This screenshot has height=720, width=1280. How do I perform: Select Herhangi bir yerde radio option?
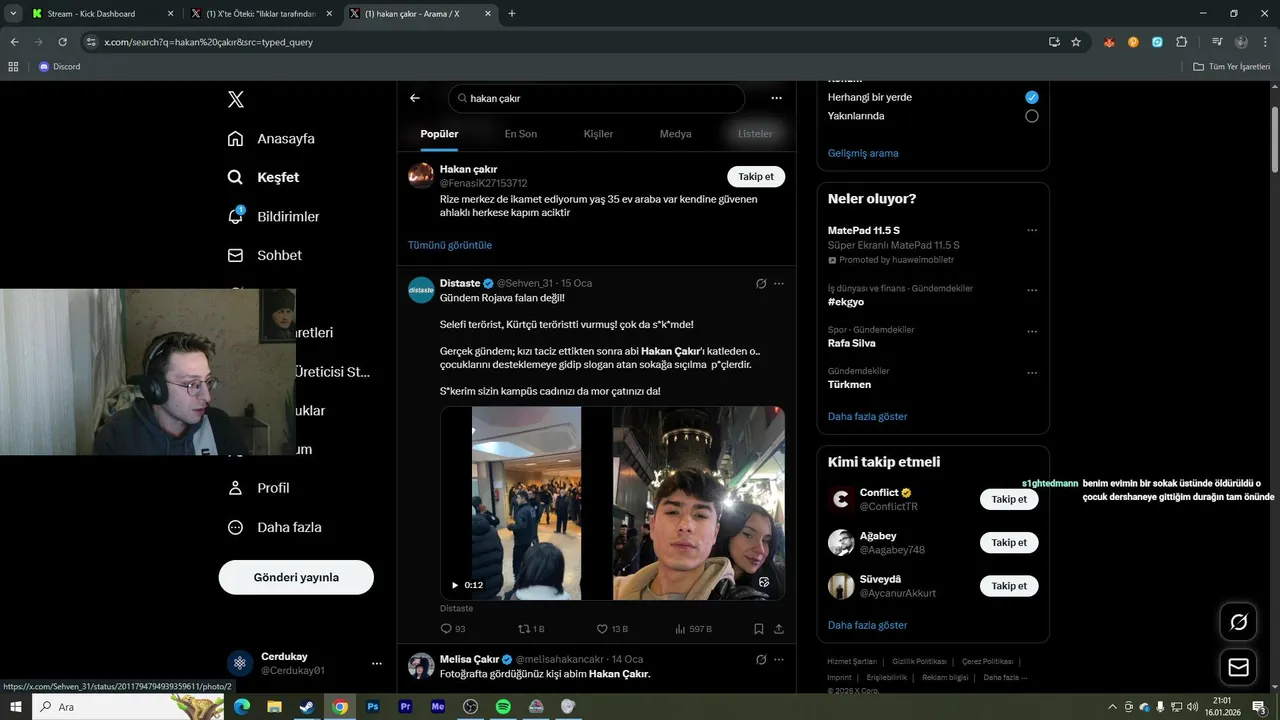pyautogui.click(x=1032, y=97)
